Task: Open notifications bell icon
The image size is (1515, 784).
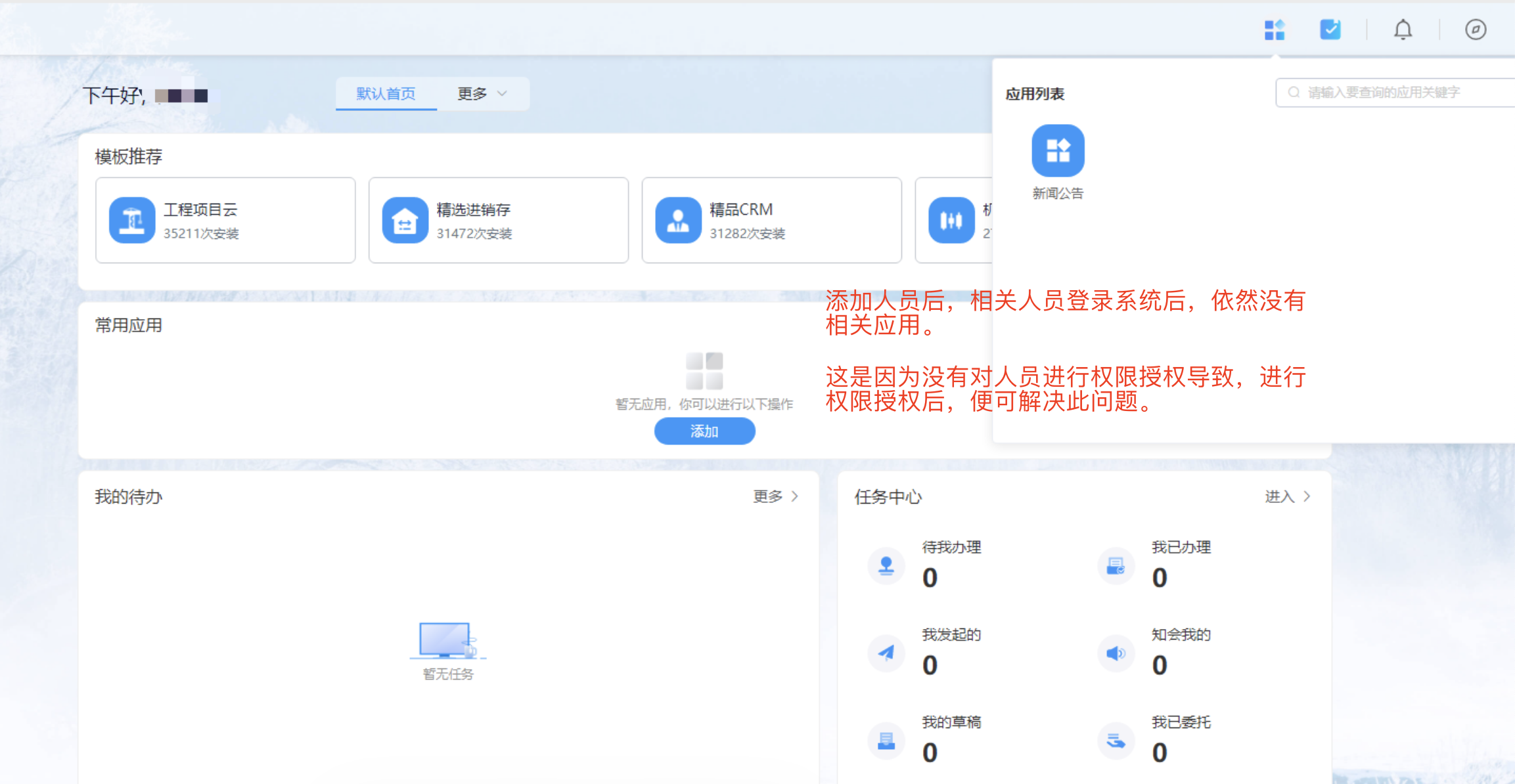Action: click(1403, 30)
